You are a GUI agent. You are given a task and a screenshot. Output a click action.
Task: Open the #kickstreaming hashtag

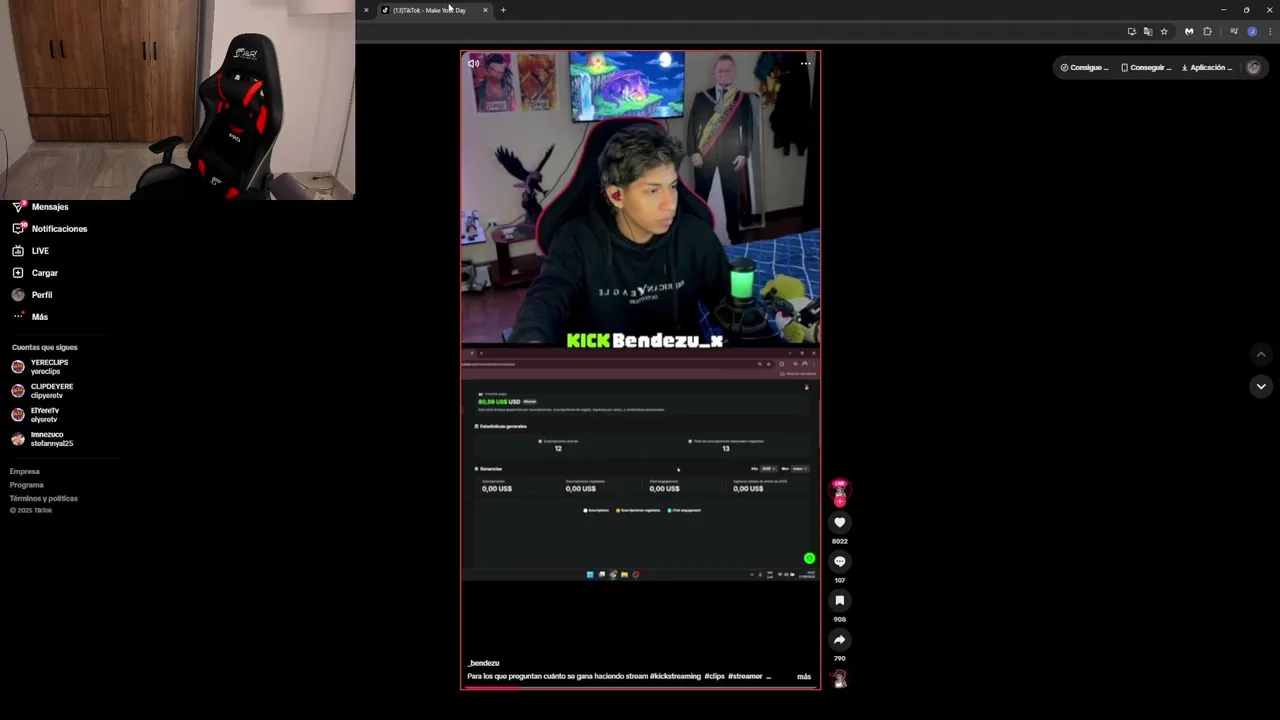[675, 677]
